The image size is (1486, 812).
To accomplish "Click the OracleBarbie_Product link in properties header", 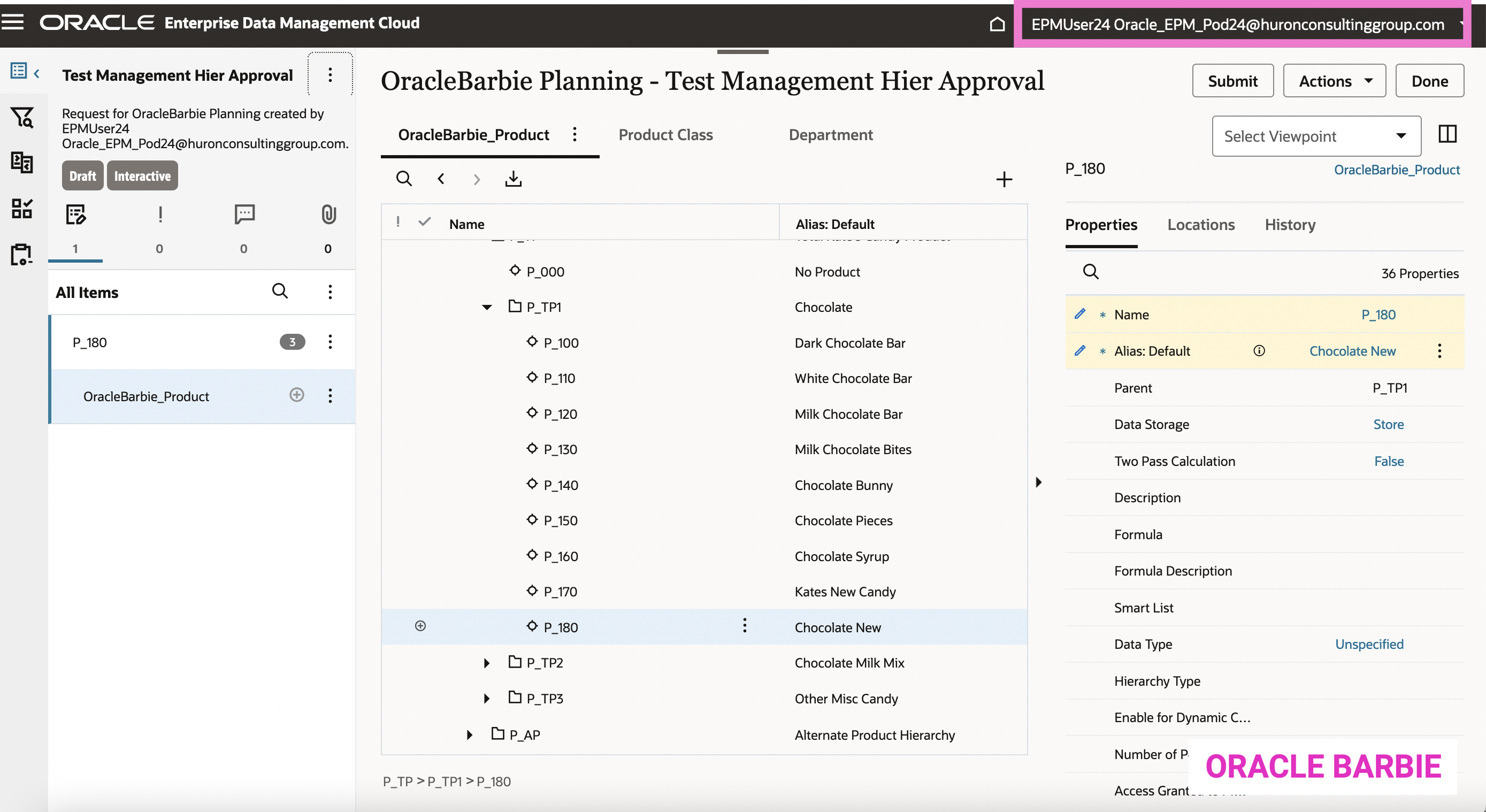I will [x=1396, y=170].
